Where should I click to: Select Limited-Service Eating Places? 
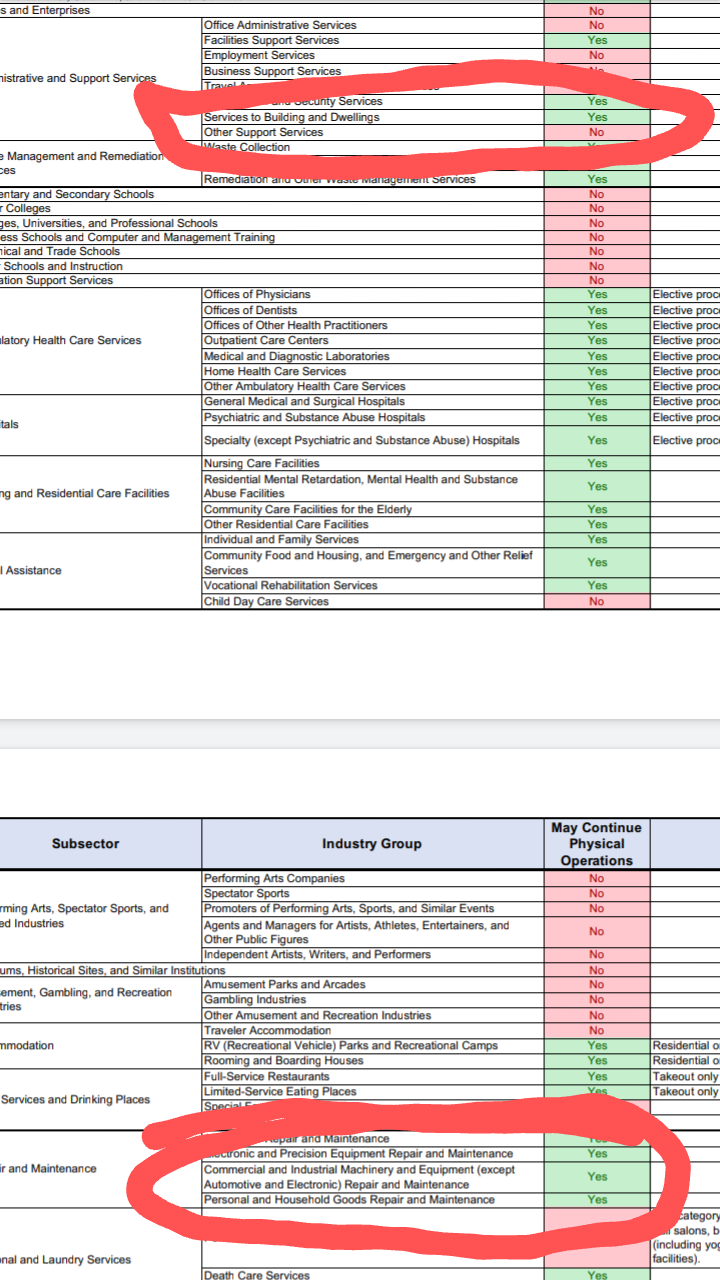point(373,1091)
